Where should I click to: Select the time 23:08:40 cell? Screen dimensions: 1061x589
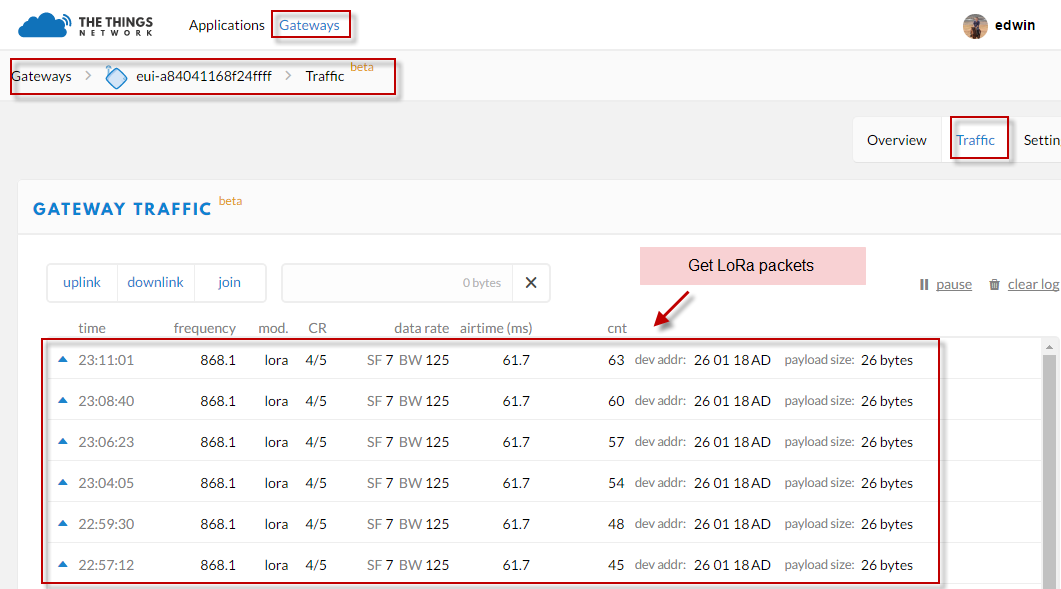point(106,401)
